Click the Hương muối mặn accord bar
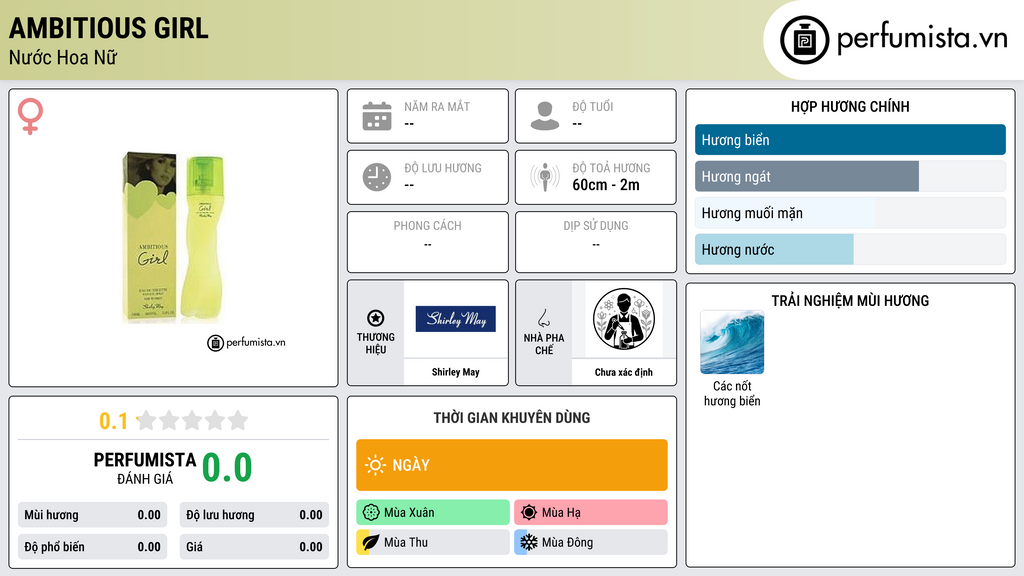 coord(850,213)
